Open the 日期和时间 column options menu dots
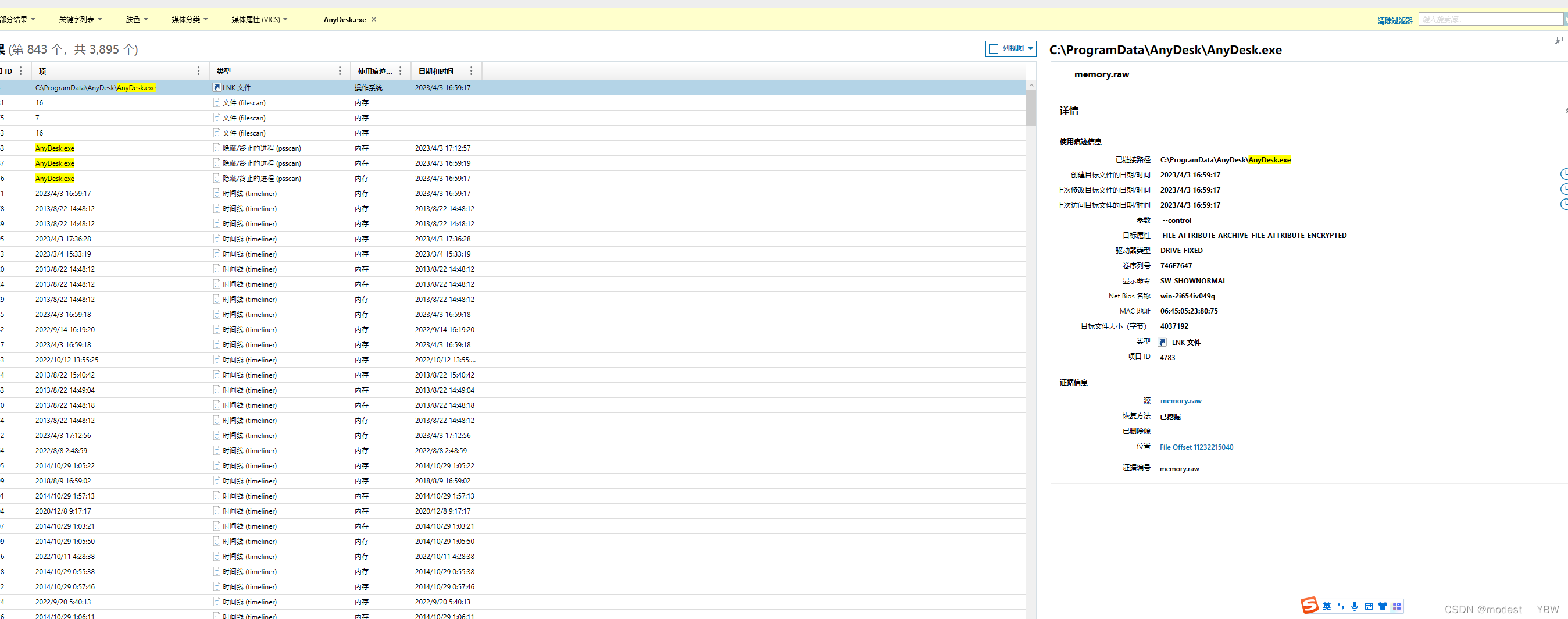This screenshot has width=1568, height=619. pyautogui.click(x=471, y=72)
